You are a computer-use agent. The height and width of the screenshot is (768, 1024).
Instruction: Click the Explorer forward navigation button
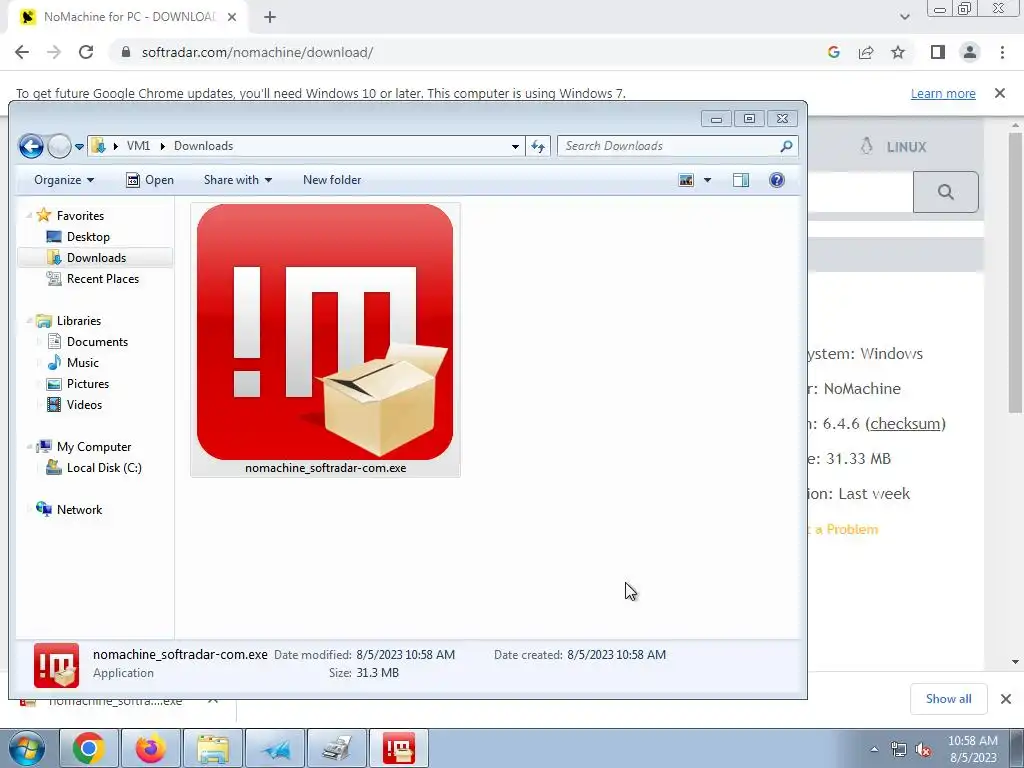(x=59, y=146)
